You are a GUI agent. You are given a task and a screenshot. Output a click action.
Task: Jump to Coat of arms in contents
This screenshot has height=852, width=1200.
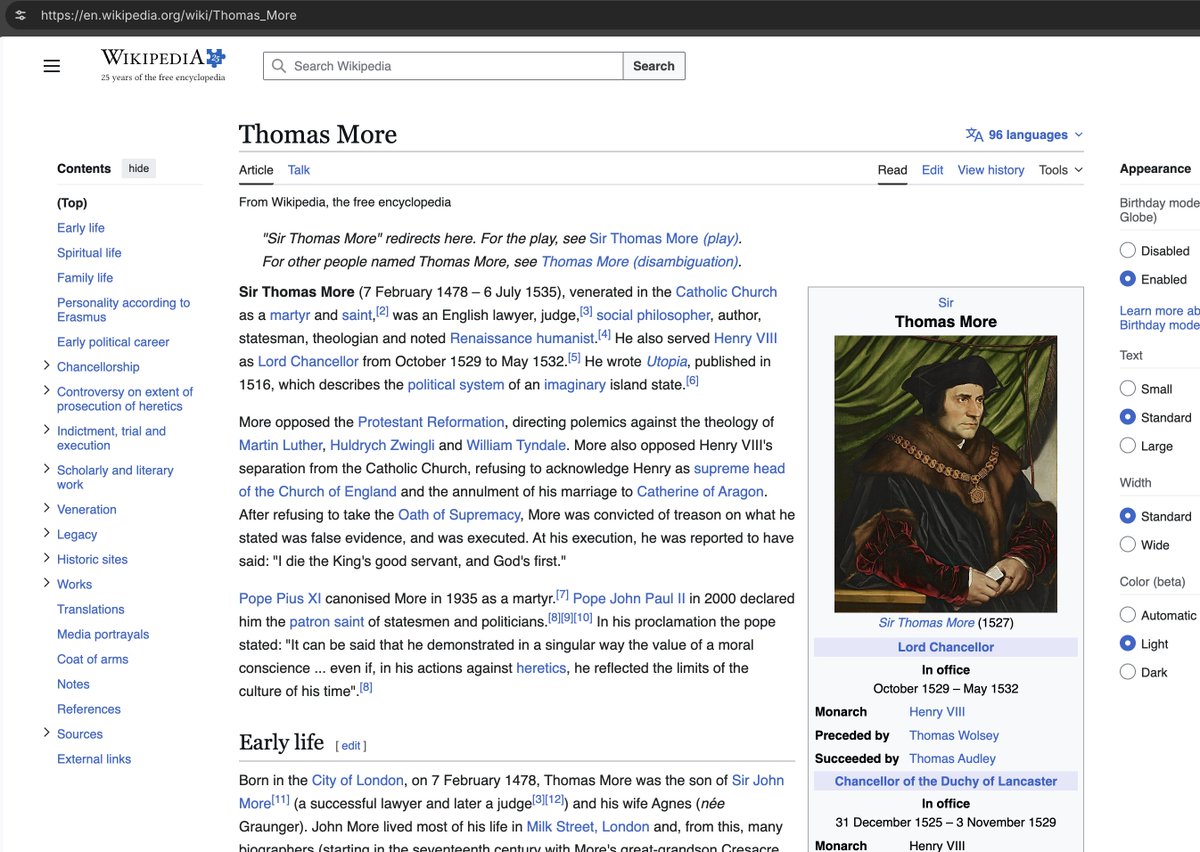pyautogui.click(x=93, y=658)
